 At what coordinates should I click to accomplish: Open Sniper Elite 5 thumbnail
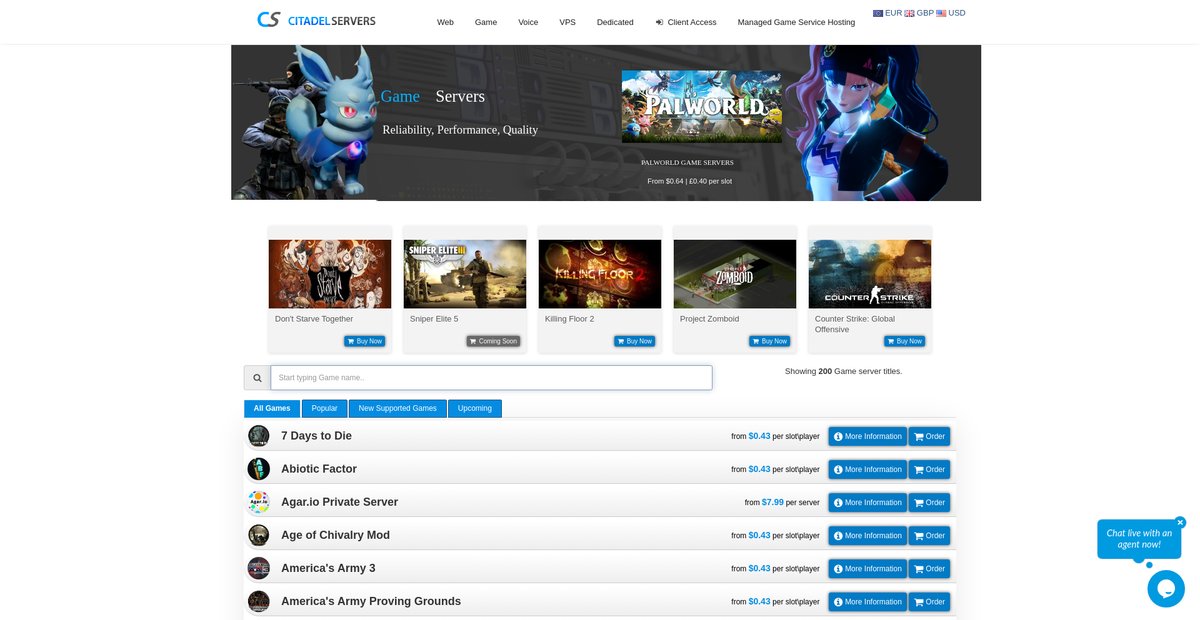click(465, 274)
